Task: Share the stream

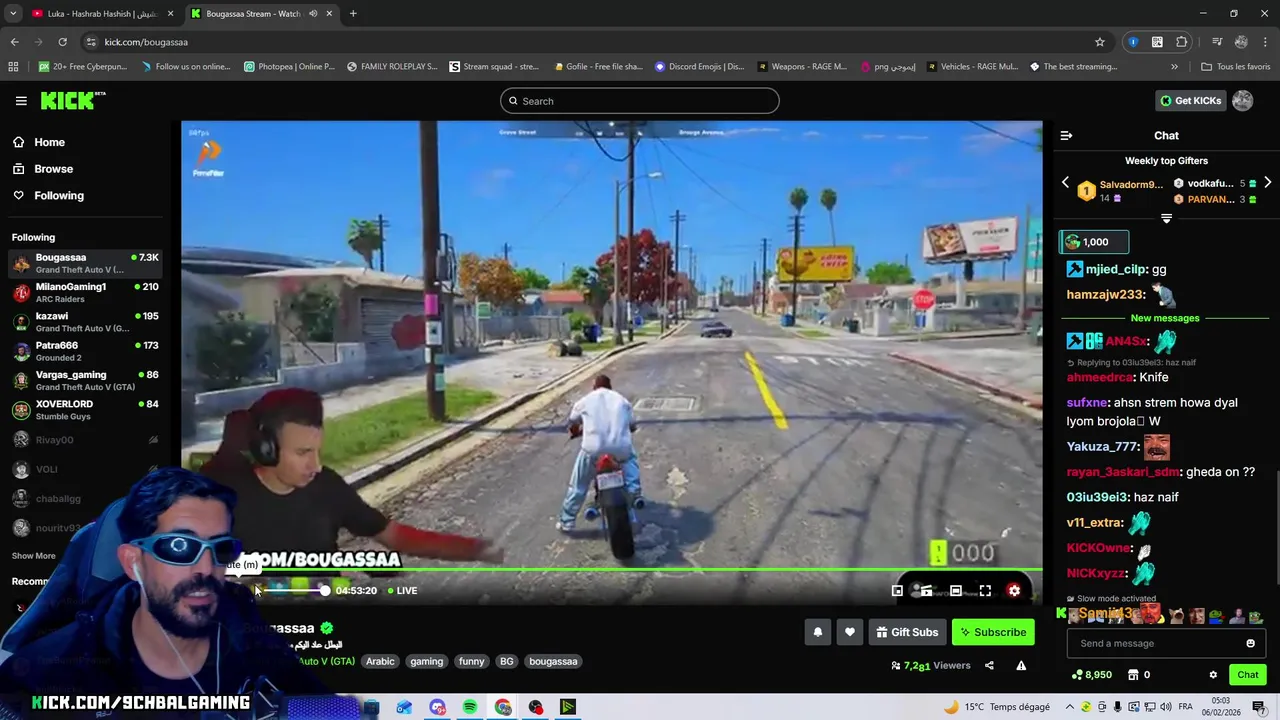Action: pyautogui.click(x=989, y=666)
